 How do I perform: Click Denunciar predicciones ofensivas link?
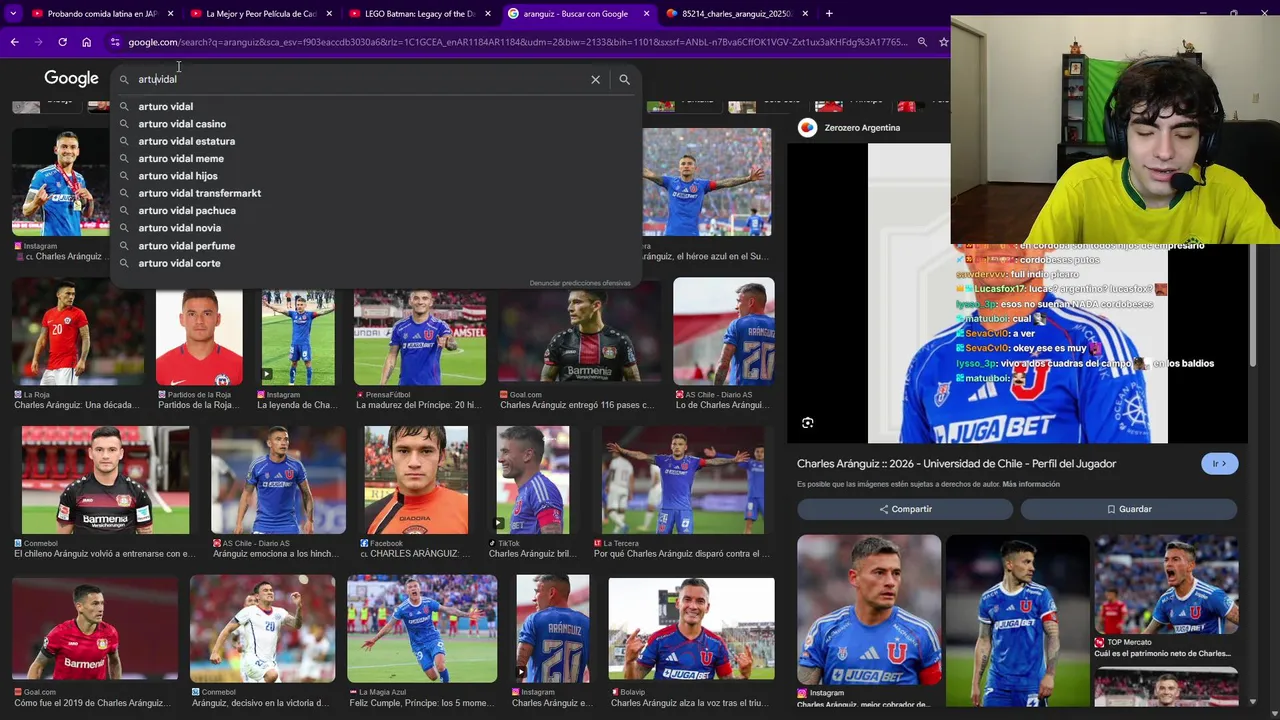point(580,283)
